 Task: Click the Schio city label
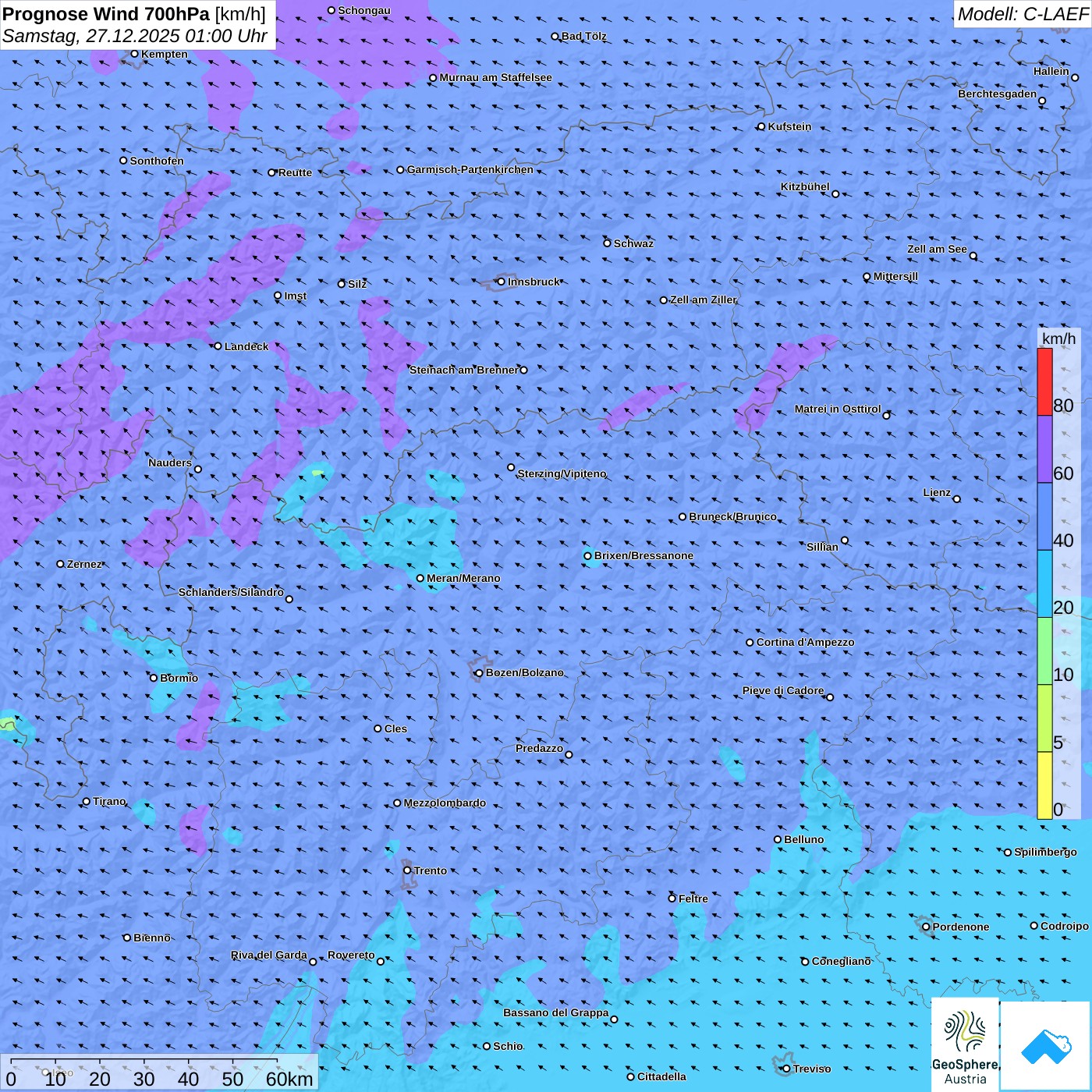(x=508, y=1046)
